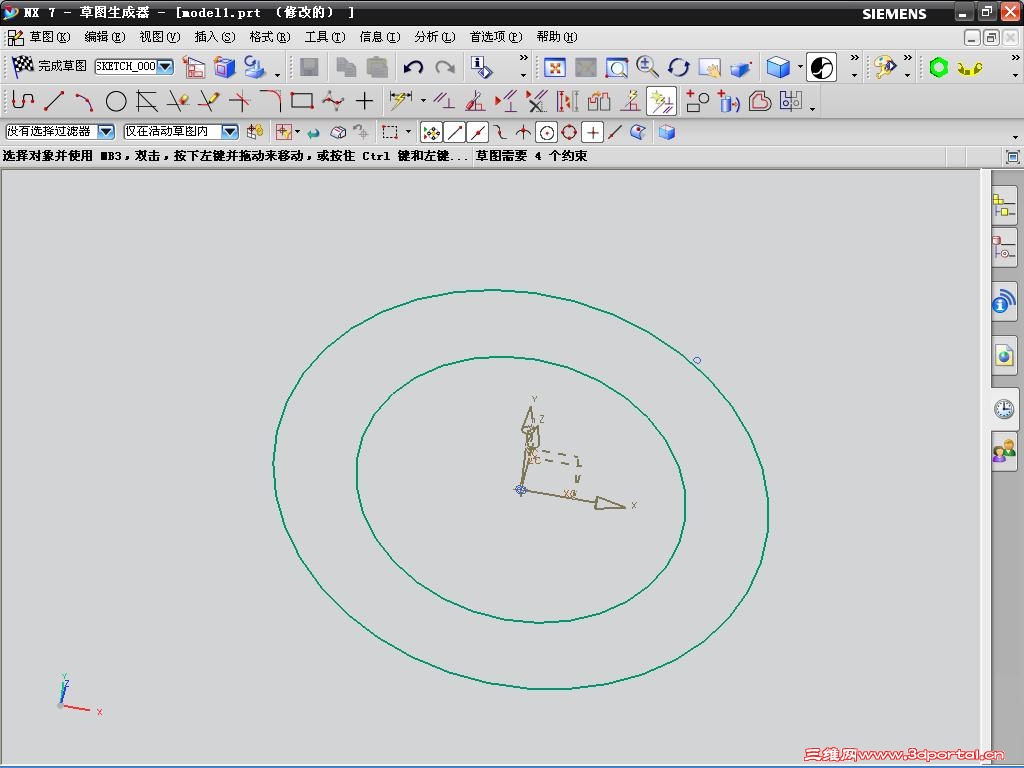Toggle the Mid Point snap
Image resolution: width=1024 pixels, height=768 pixels.
point(477,133)
